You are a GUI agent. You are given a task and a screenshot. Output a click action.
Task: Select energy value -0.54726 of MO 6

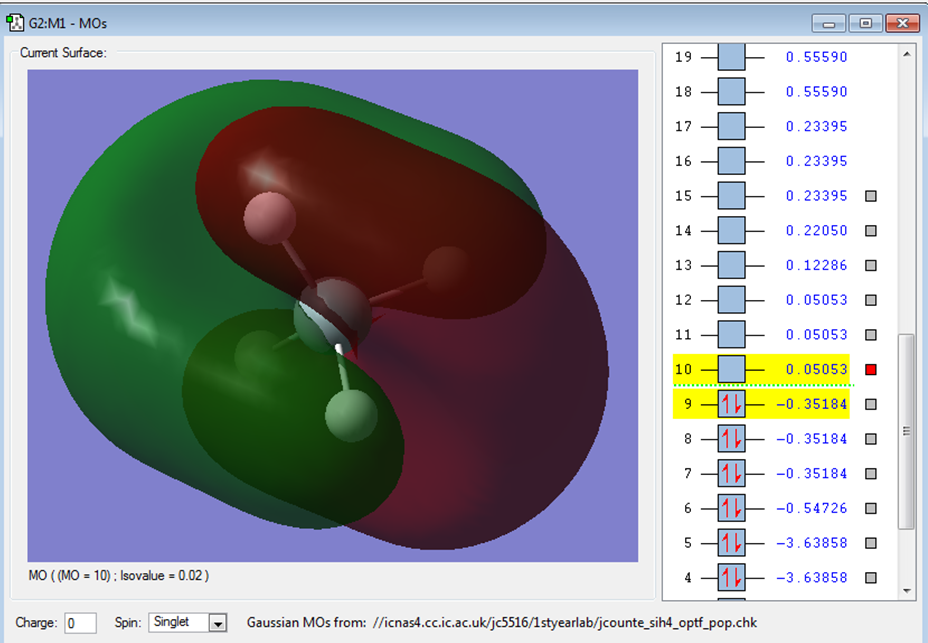[811, 509]
